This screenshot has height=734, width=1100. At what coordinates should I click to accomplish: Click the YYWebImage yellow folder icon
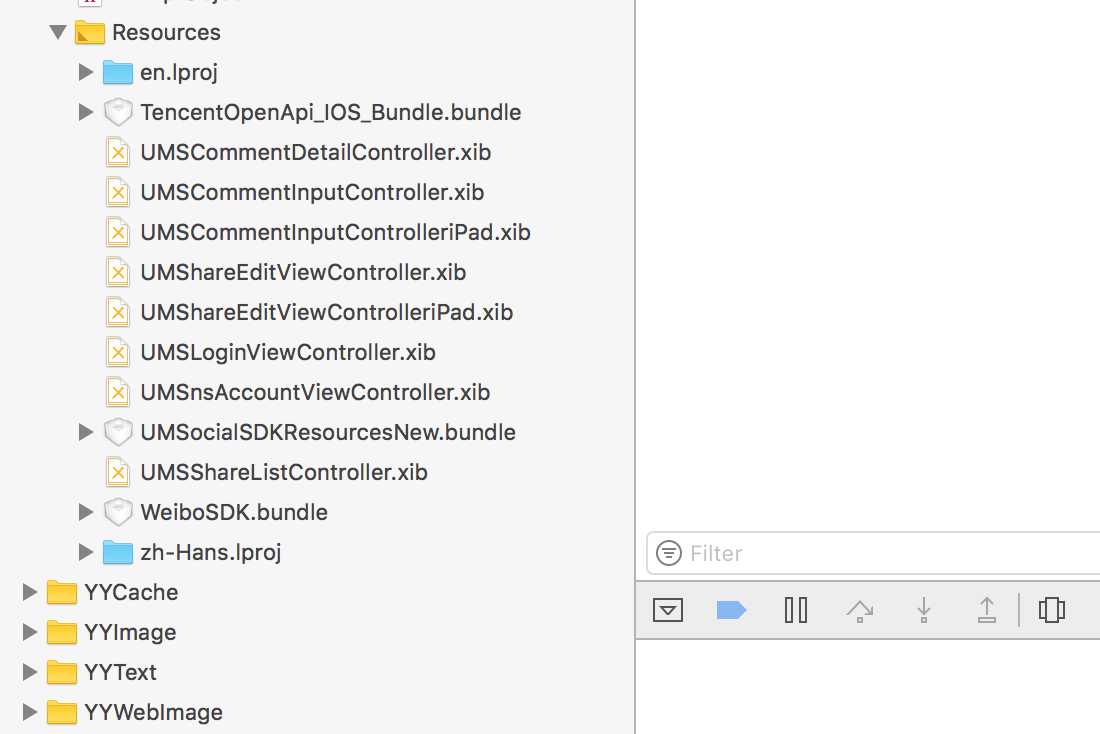pyautogui.click(x=62, y=712)
